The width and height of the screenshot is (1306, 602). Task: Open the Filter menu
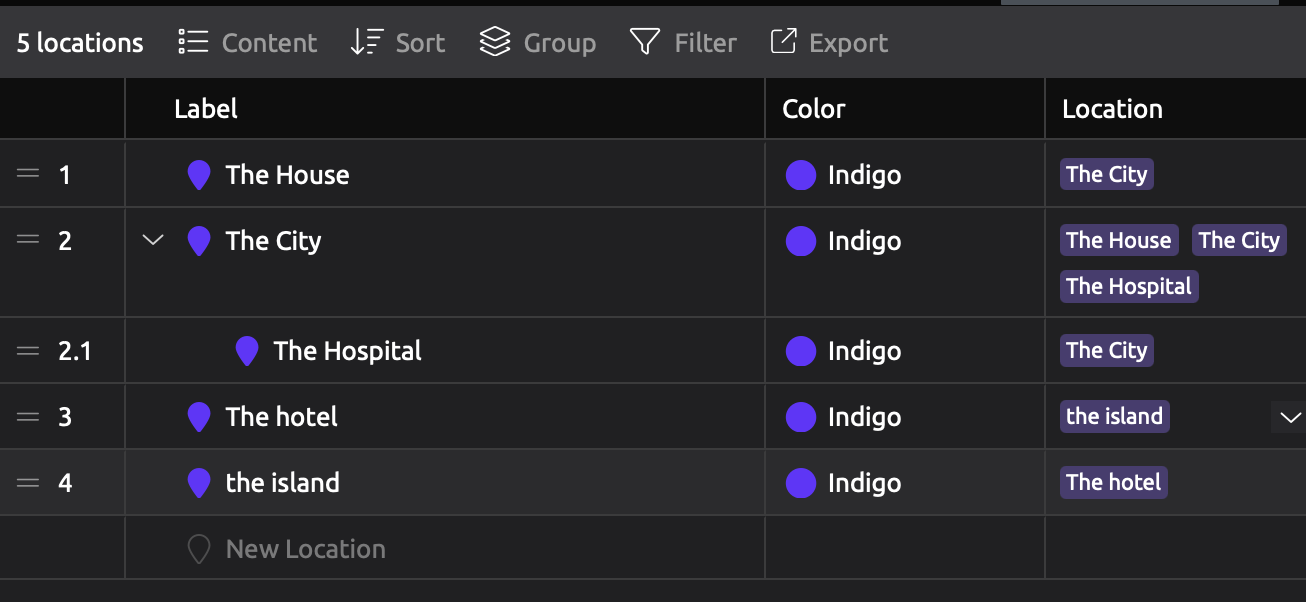click(x=683, y=43)
